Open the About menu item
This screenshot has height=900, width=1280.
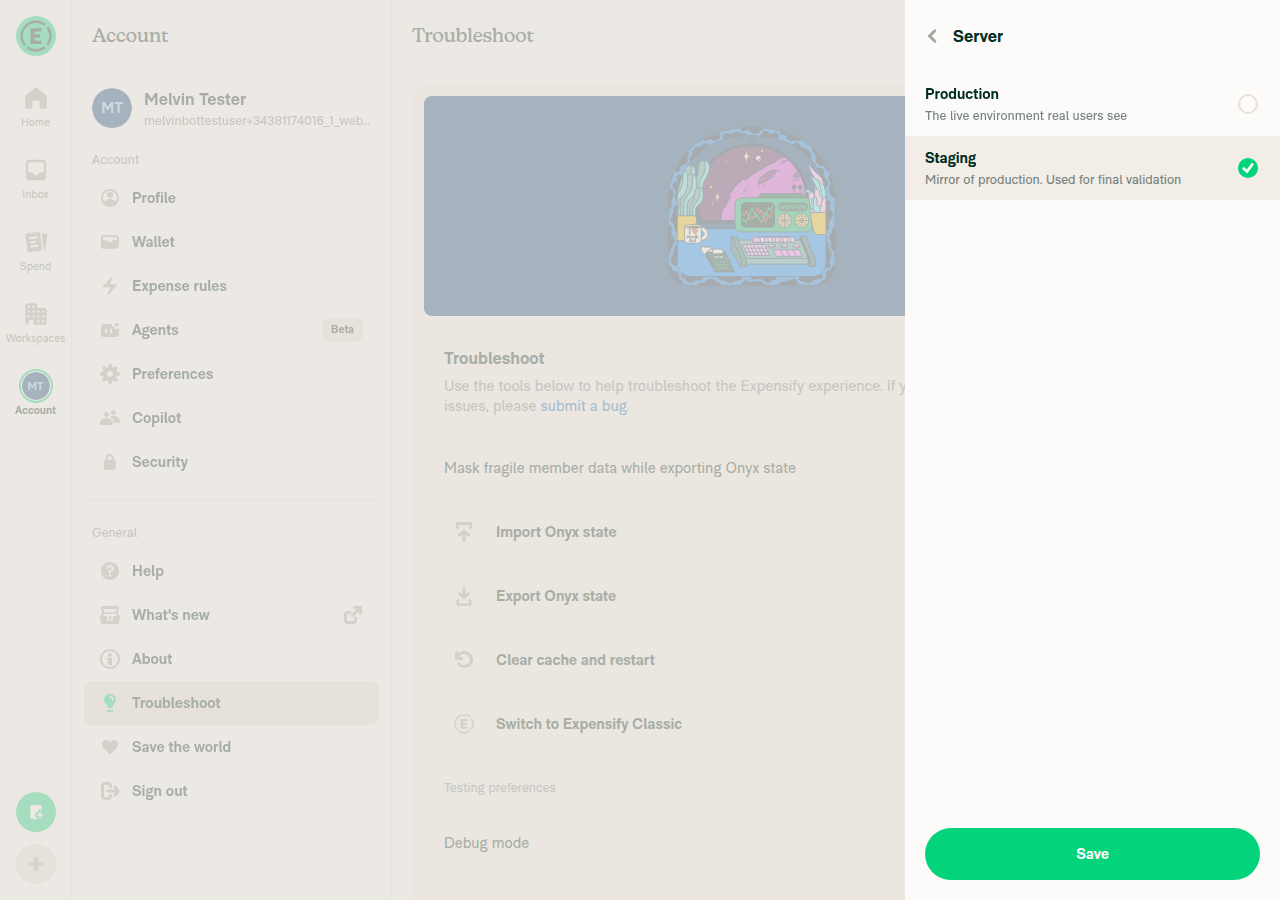232,659
